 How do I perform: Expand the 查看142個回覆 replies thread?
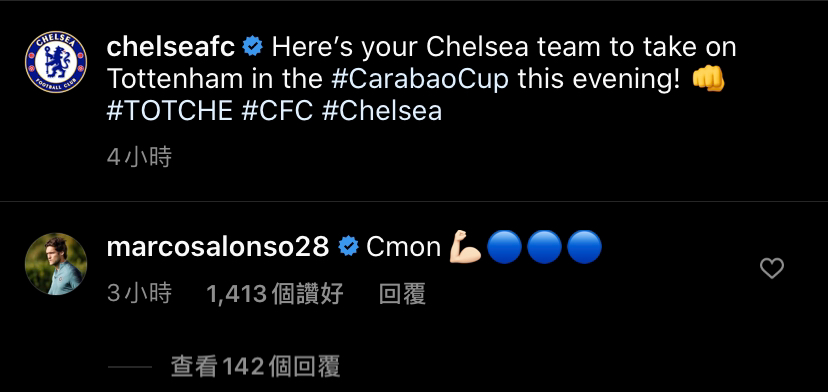(x=256, y=366)
